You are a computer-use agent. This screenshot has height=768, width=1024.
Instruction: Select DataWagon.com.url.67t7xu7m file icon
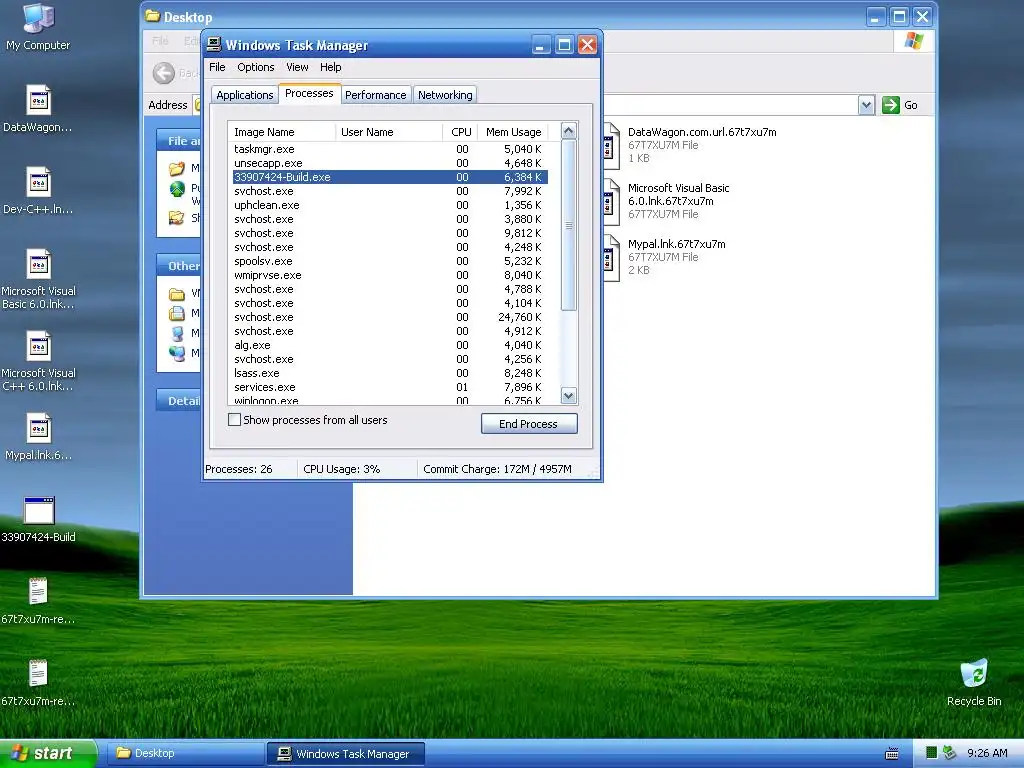tap(612, 144)
